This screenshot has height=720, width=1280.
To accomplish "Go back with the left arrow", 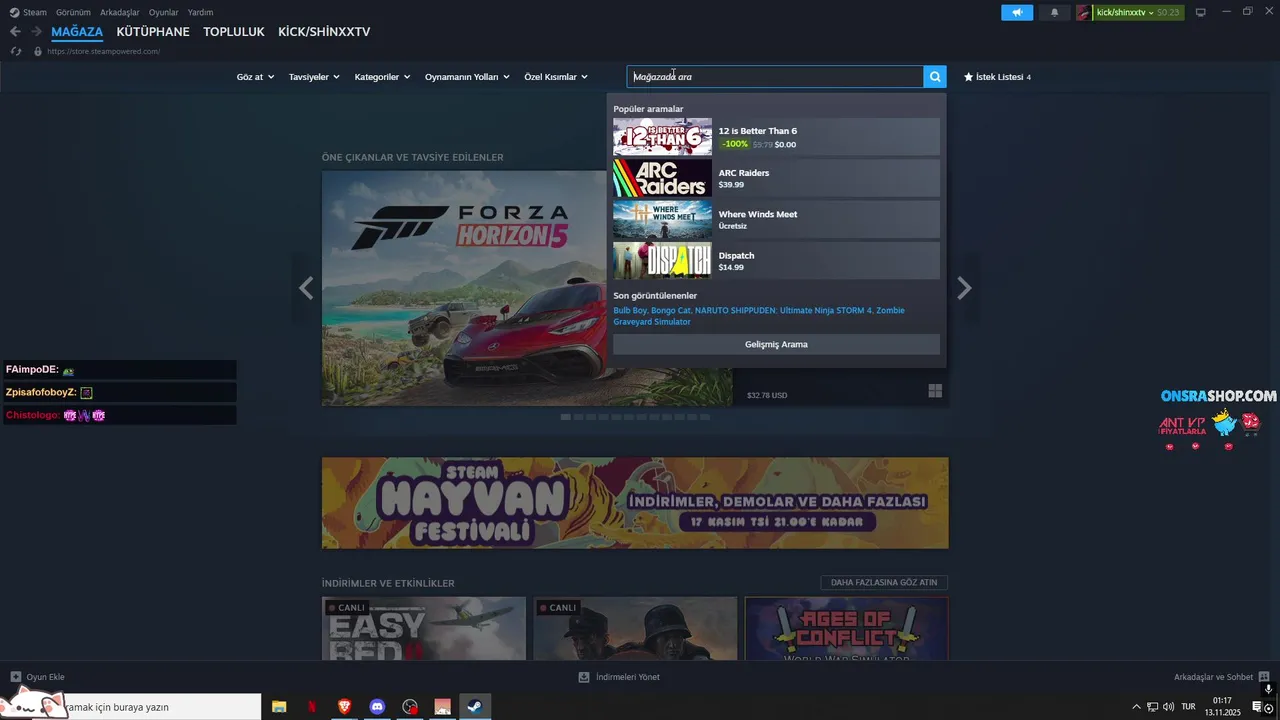I will pyautogui.click(x=15, y=32).
